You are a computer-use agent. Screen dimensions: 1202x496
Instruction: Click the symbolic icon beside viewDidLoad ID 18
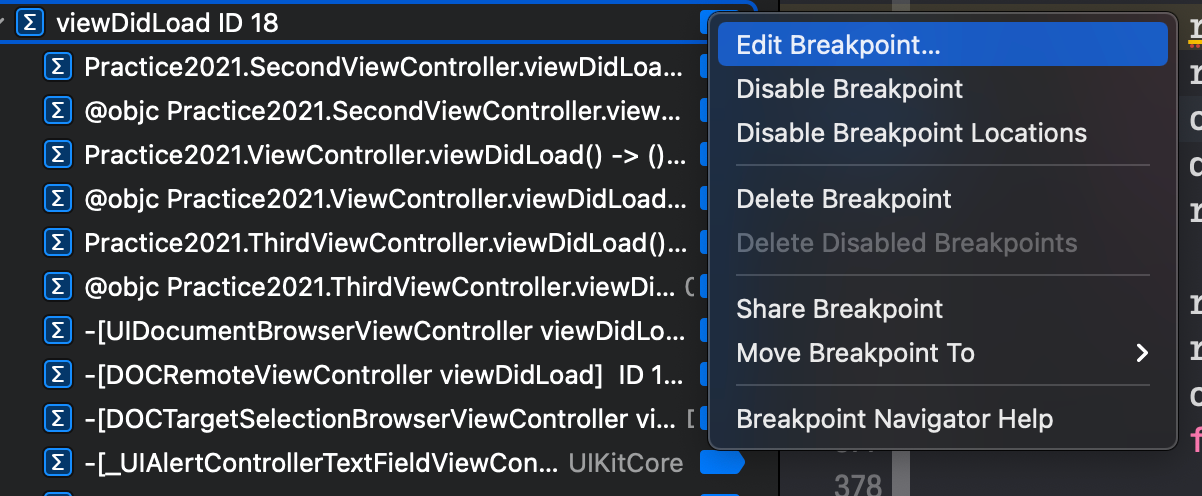32,23
